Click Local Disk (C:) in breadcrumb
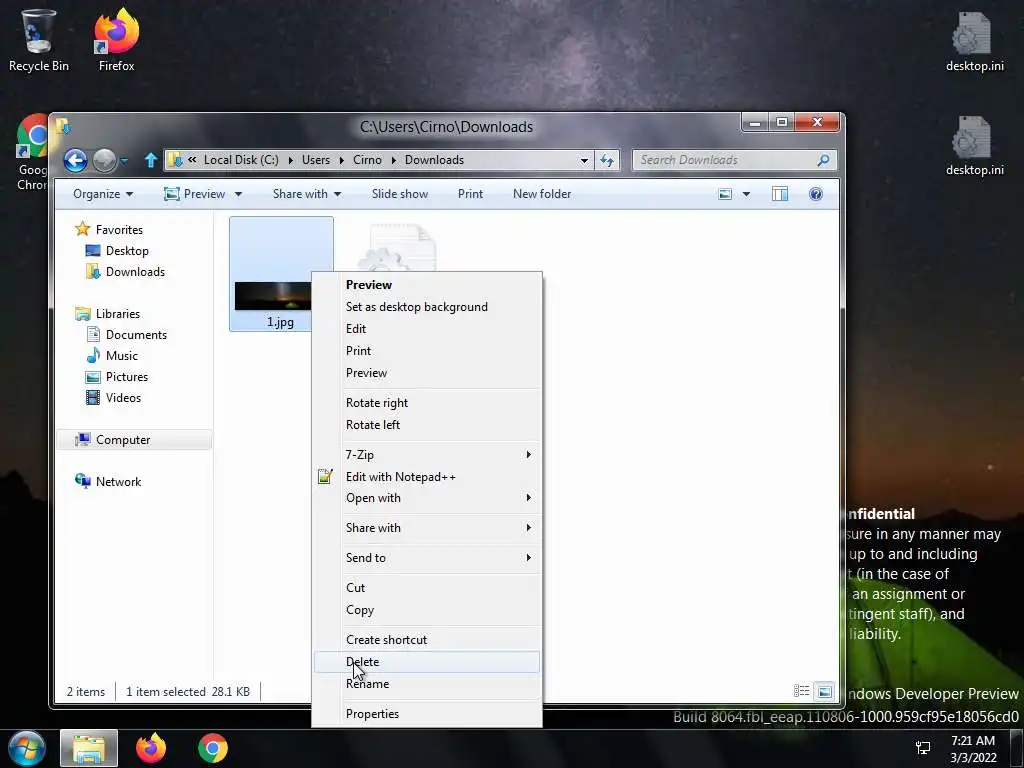Screen dimensions: 1024x768 tap(241, 160)
